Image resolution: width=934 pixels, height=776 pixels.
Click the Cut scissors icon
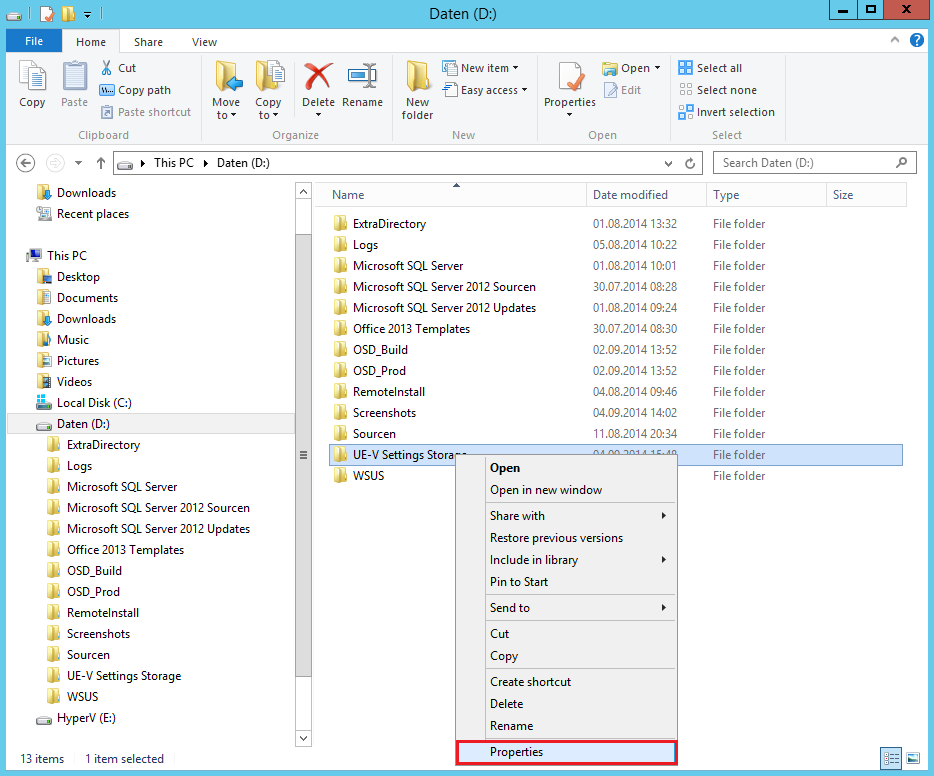coord(107,68)
